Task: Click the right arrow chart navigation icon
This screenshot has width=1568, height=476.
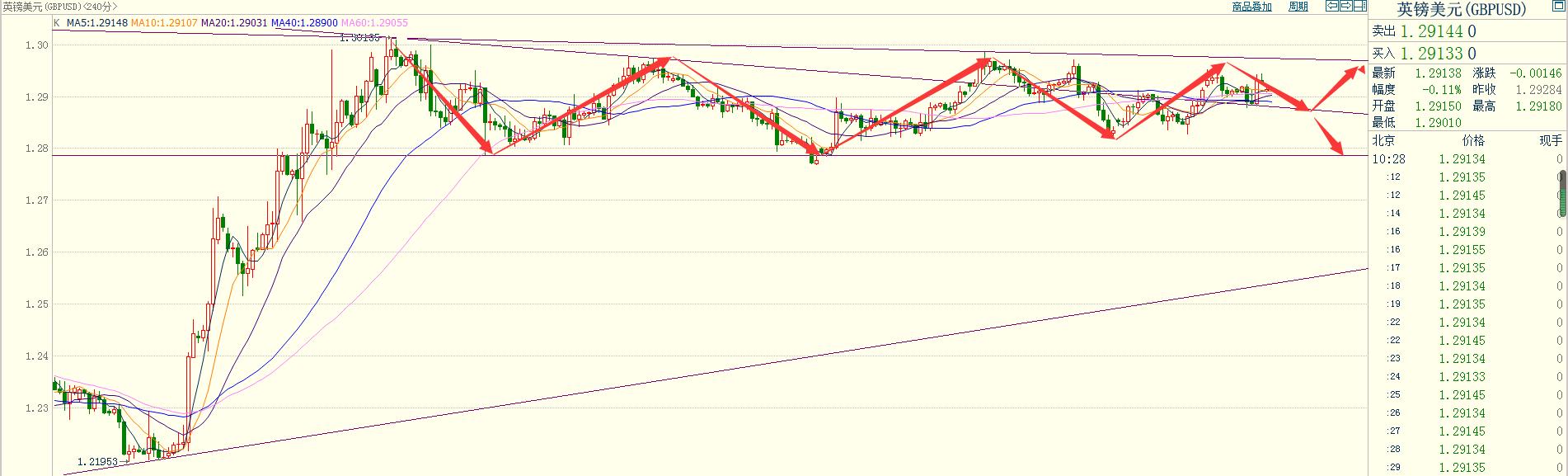Action: coord(1345,7)
